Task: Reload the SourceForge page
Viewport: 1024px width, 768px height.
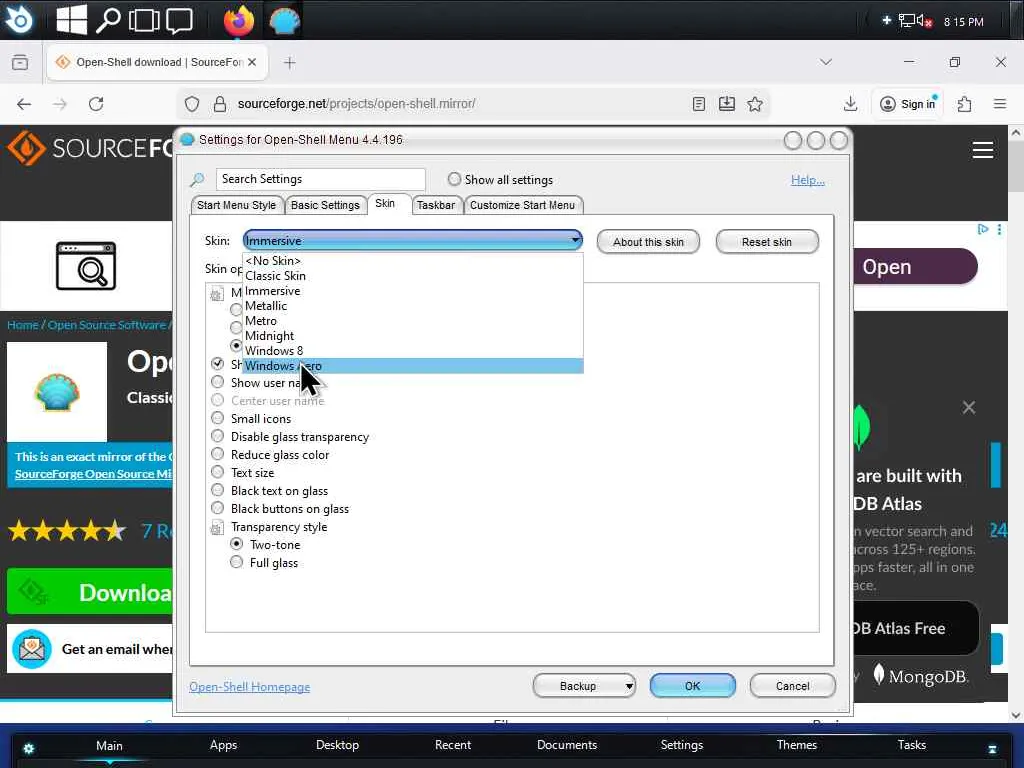Action: click(x=96, y=104)
